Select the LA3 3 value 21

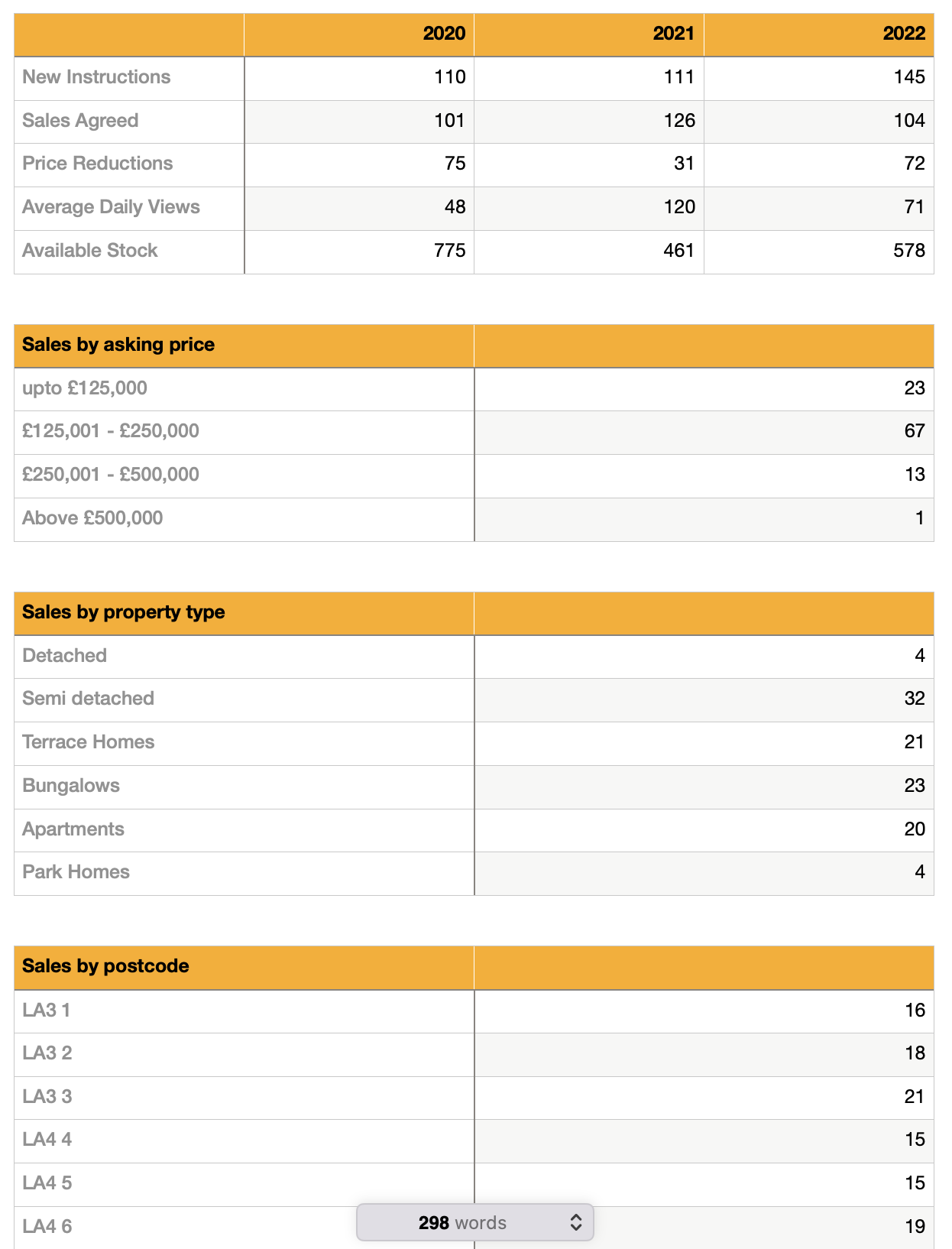point(914,1097)
